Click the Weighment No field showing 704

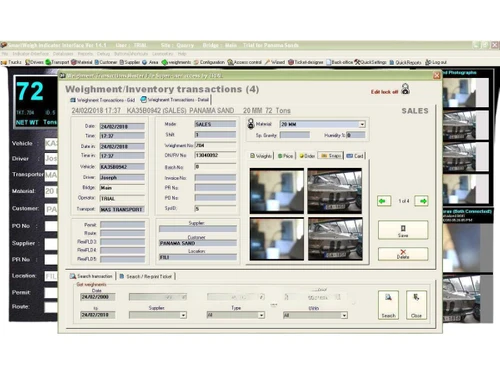click(215, 145)
